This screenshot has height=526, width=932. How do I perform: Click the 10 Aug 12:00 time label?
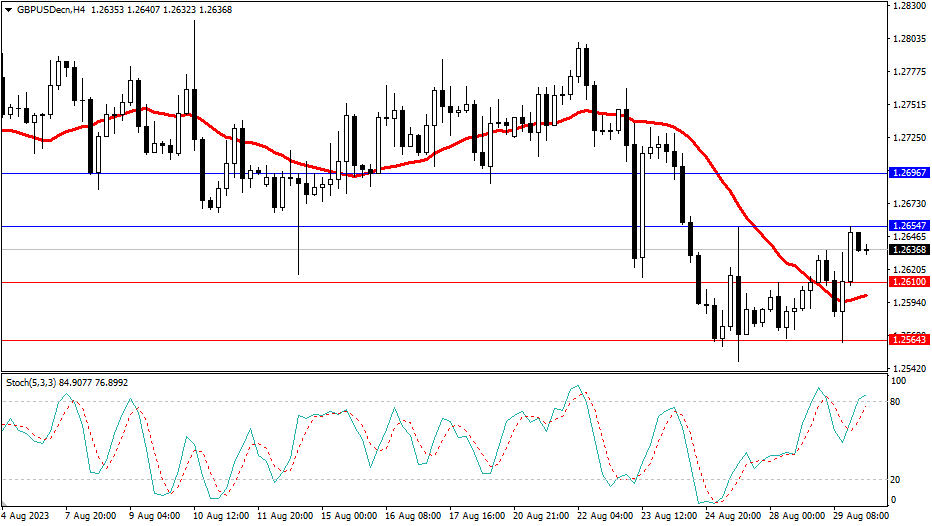pyautogui.click(x=220, y=516)
